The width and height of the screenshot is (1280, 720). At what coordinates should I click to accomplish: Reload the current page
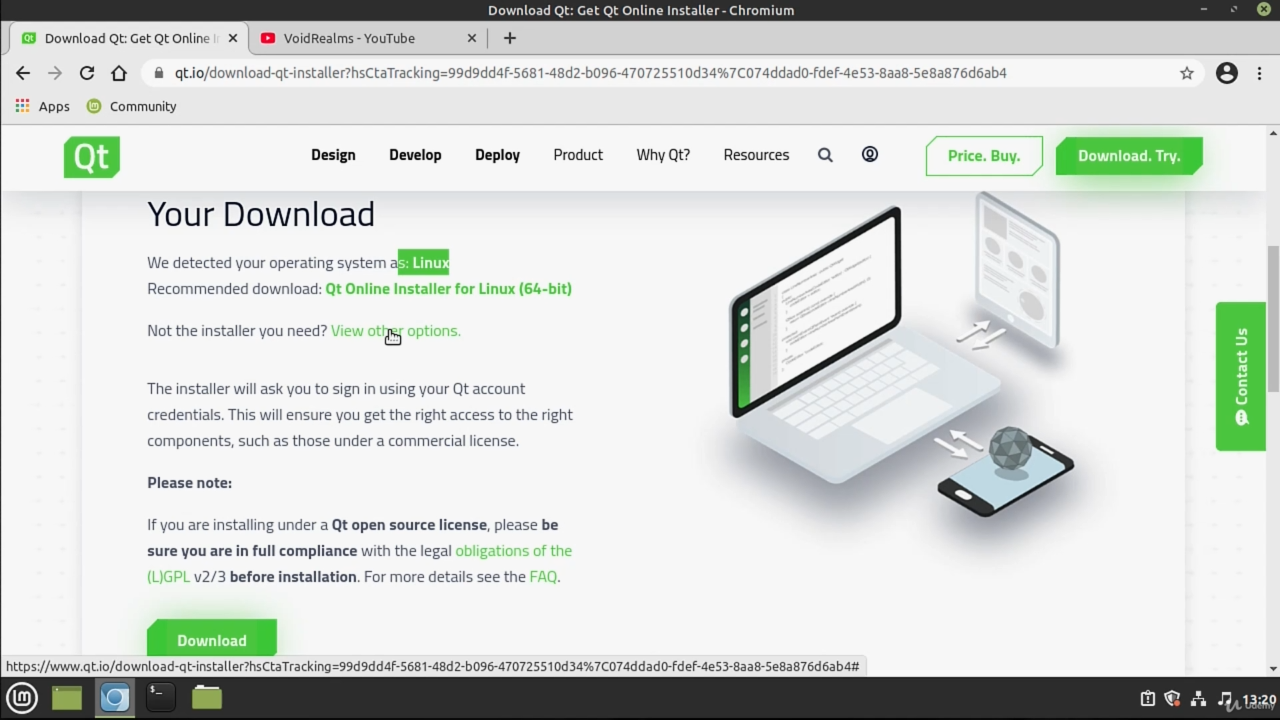tap(87, 73)
